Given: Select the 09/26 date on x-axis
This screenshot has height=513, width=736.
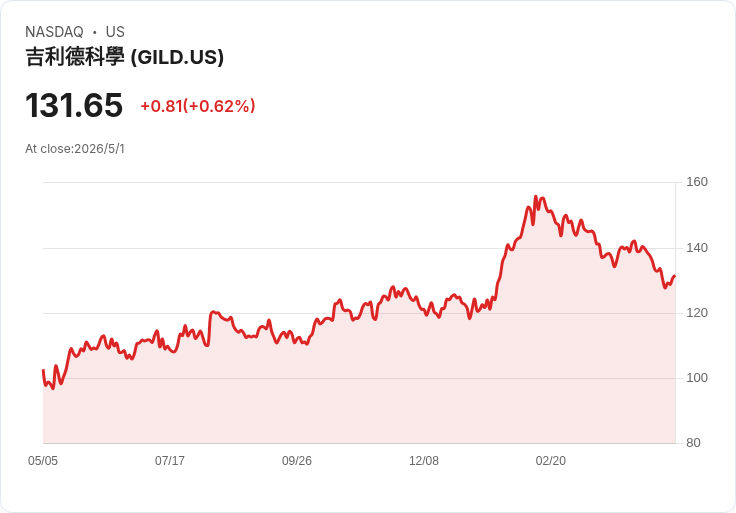Looking at the screenshot, I should pyautogui.click(x=297, y=460).
